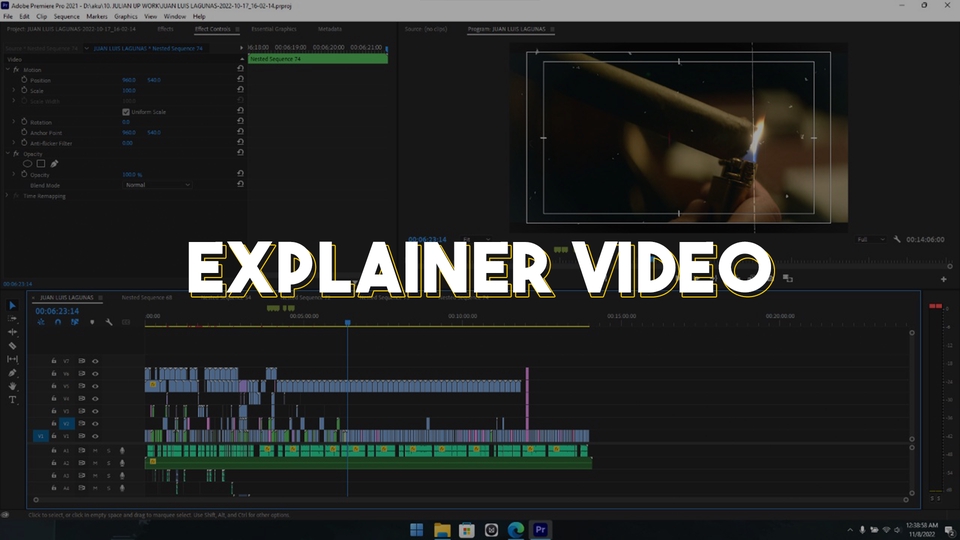
Task: Open the Sequence menu
Action: click(66, 17)
